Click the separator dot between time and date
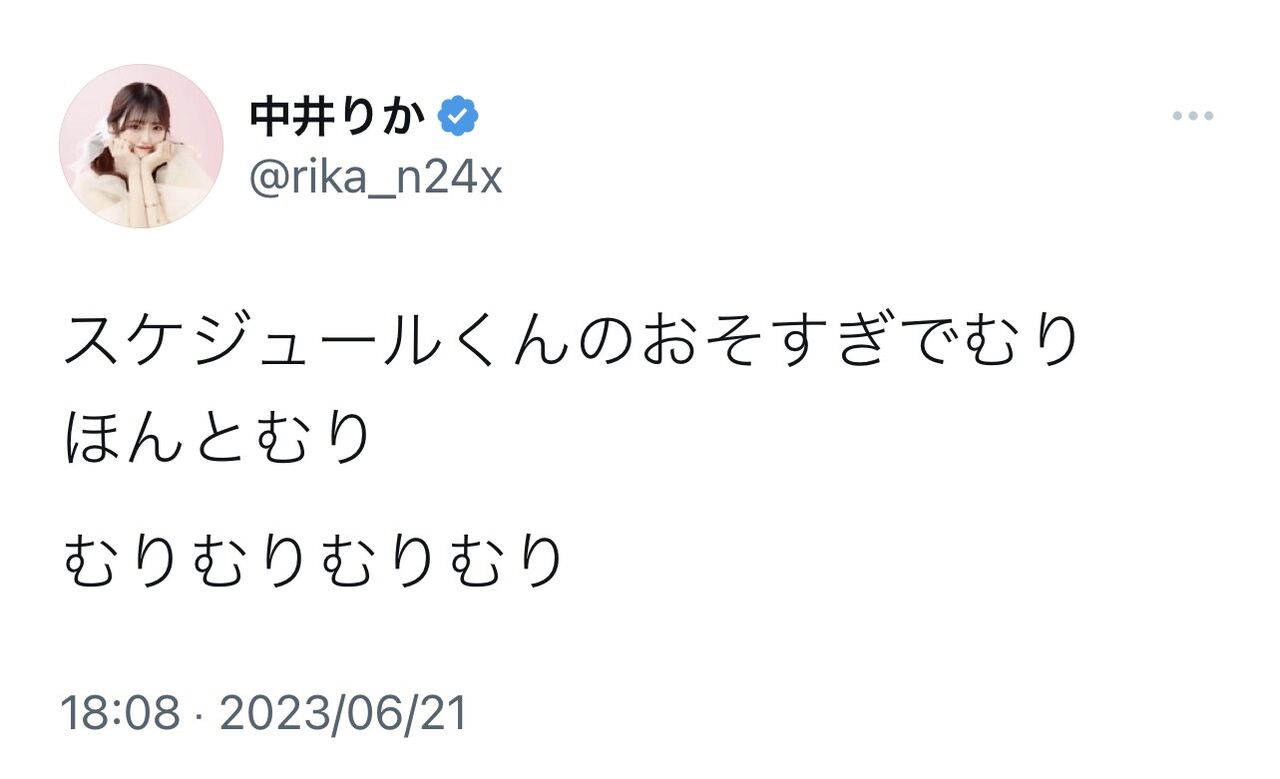 200,716
